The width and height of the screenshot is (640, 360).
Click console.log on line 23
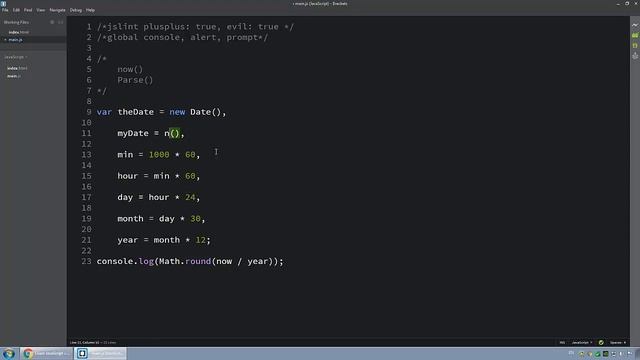pyautogui.click(x=125, y=261)
